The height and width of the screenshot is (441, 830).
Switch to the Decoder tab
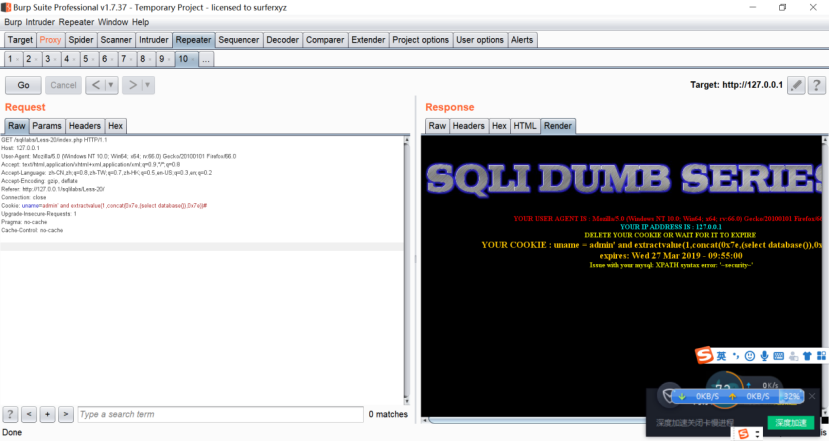pyautogui.click(x=282, y=40)
